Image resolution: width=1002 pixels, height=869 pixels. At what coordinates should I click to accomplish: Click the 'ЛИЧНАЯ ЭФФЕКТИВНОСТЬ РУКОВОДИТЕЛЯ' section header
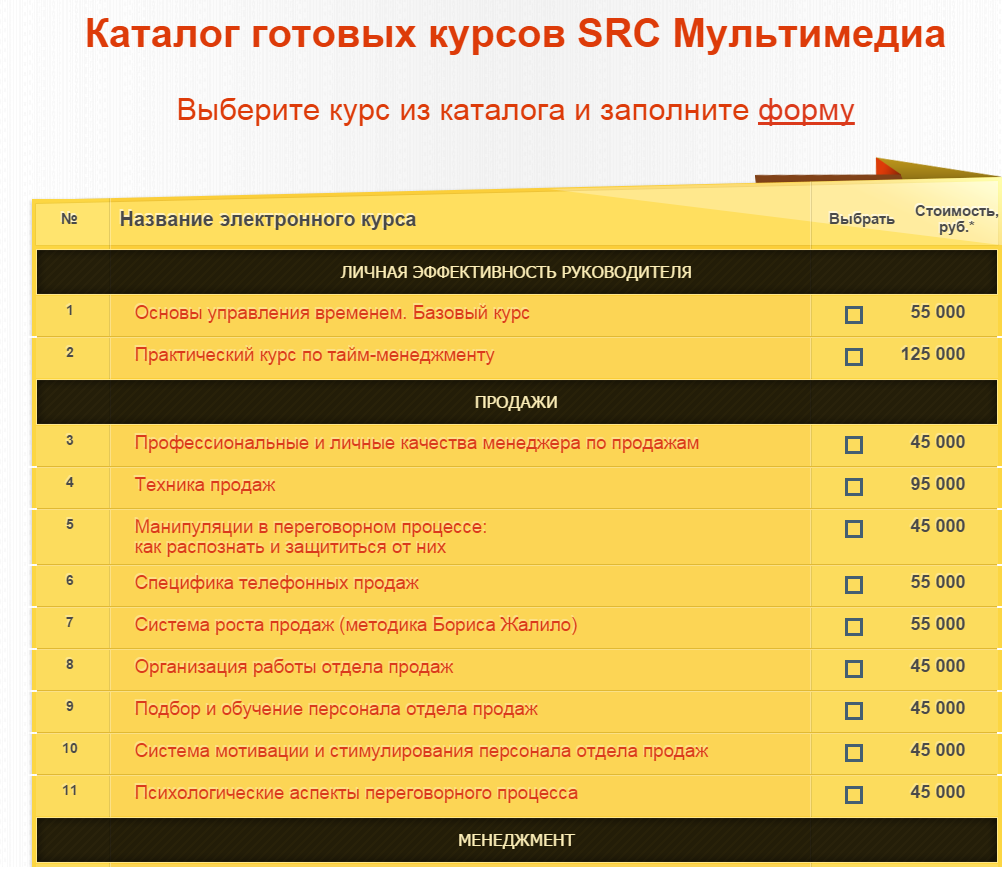pyautogui.click(x=516, y=272)
